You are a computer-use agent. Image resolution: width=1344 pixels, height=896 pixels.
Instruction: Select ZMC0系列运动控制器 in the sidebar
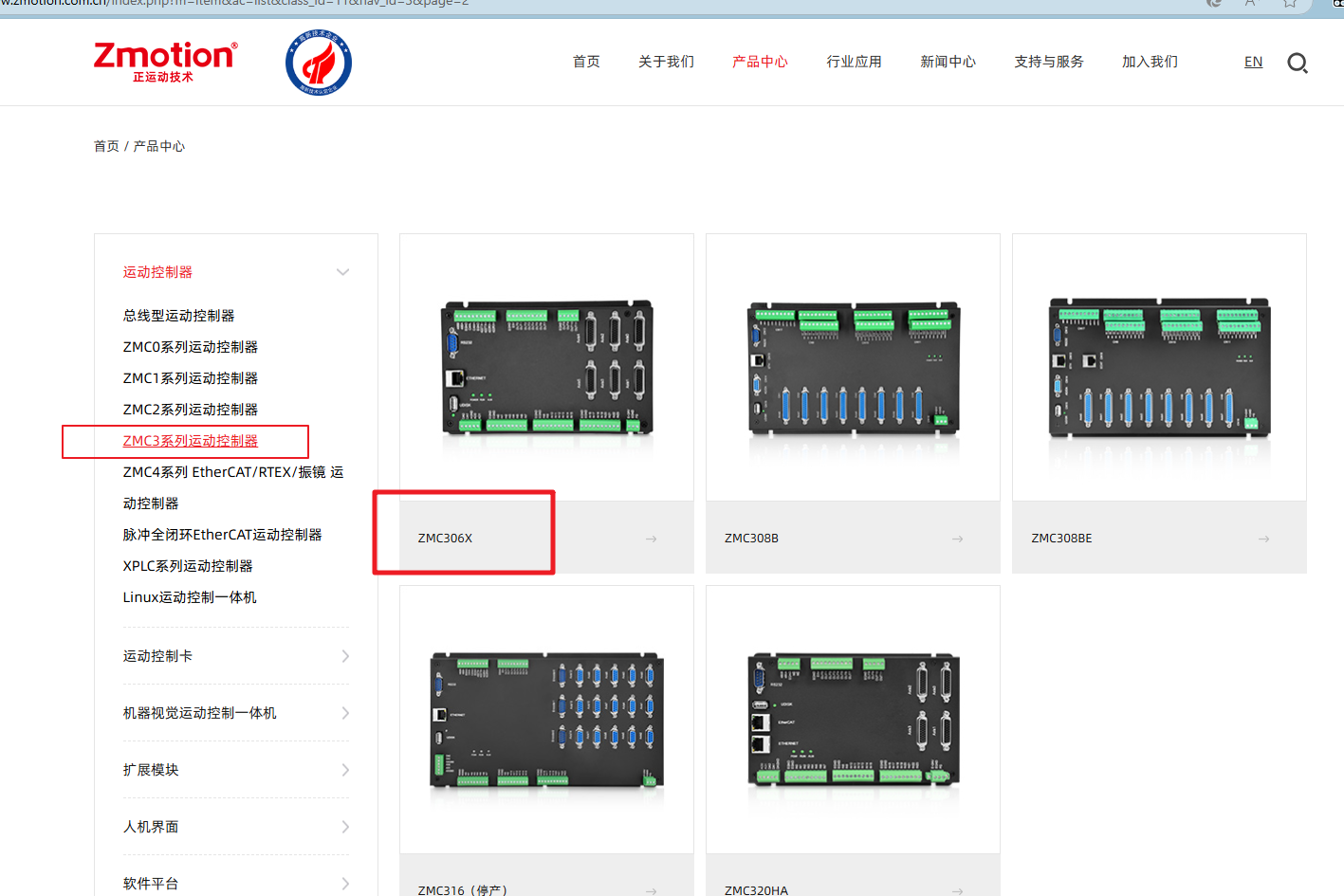(191, 347)
